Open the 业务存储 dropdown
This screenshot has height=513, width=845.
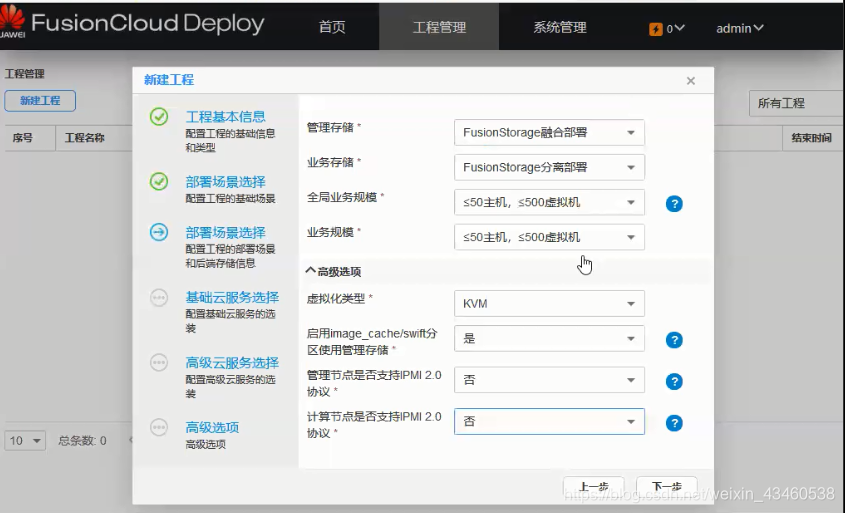(x=549, y=168)
